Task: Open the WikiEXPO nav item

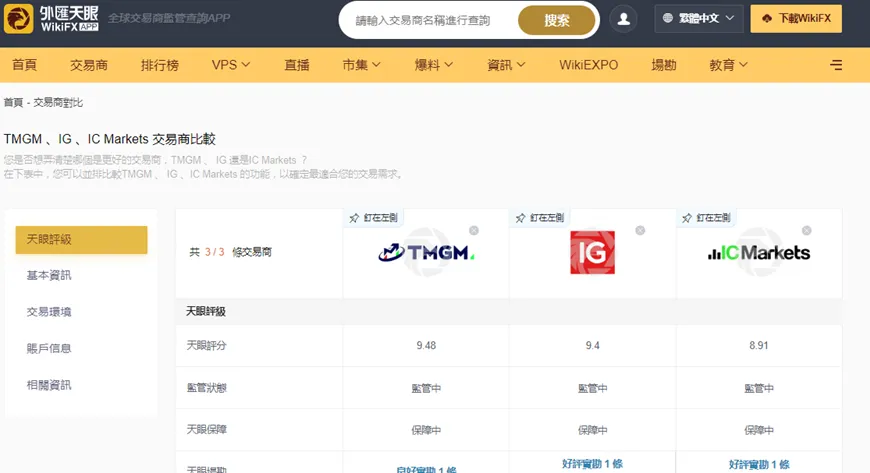Action: pos(589,65)
